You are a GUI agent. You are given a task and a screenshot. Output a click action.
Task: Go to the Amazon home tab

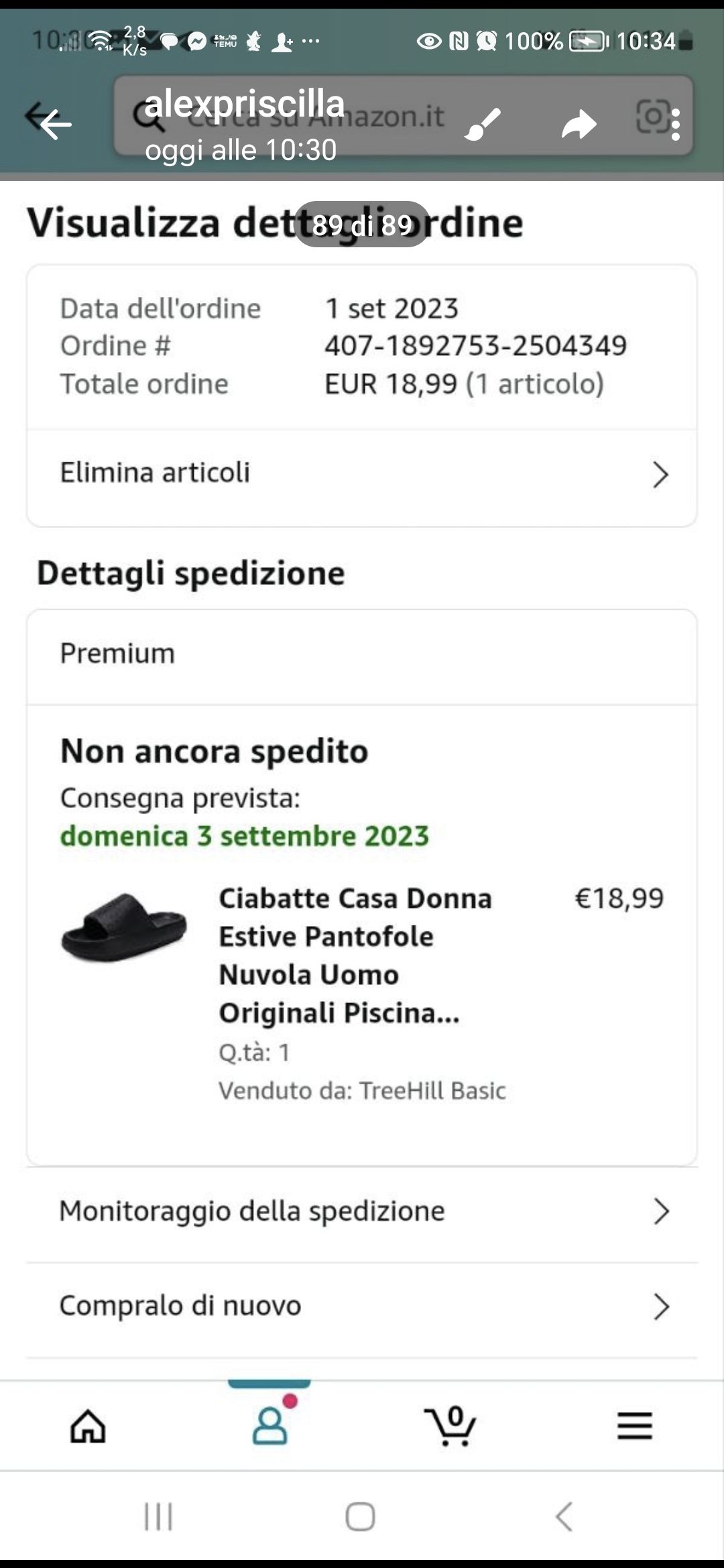tap(88, 1425)
